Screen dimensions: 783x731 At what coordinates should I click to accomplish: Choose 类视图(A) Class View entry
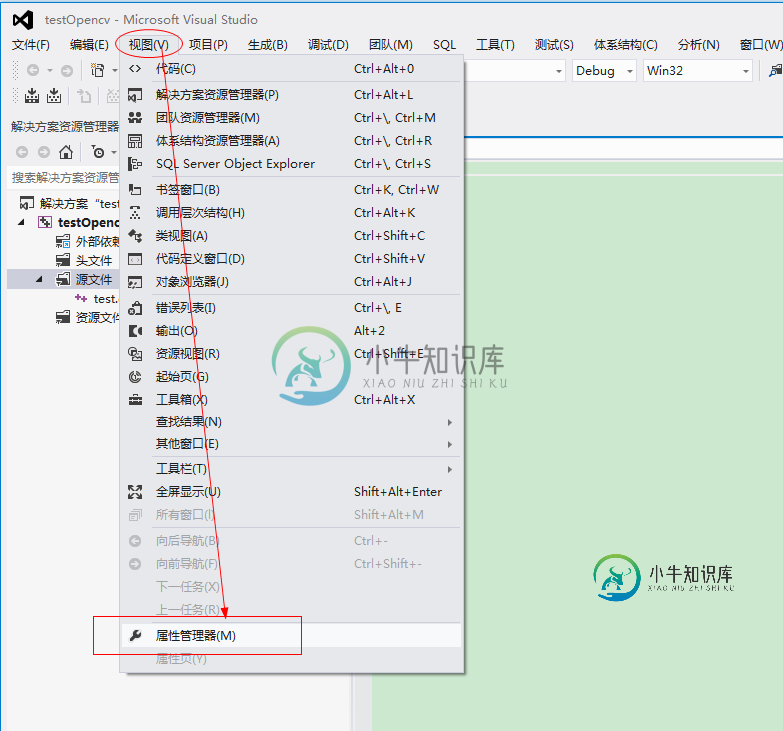290,236
